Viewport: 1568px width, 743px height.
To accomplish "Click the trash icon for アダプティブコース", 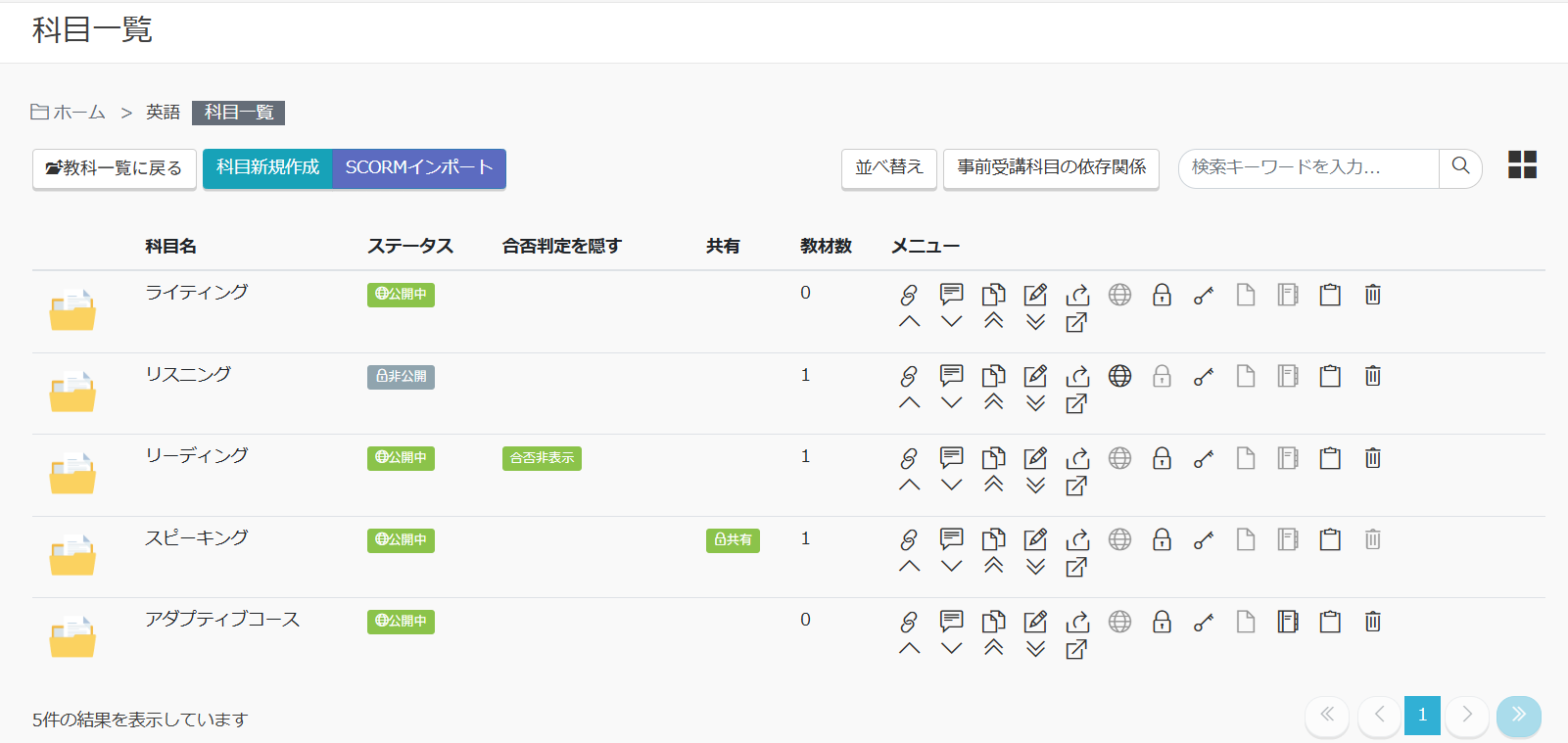I will coord(1372,622).
